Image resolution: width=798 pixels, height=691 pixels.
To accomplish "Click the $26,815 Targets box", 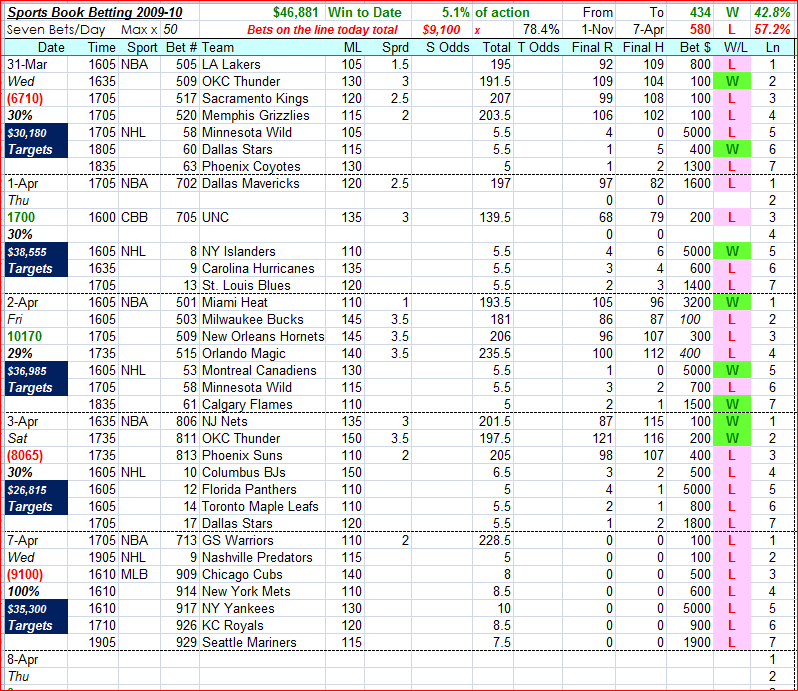I will [x=36, y=498].
